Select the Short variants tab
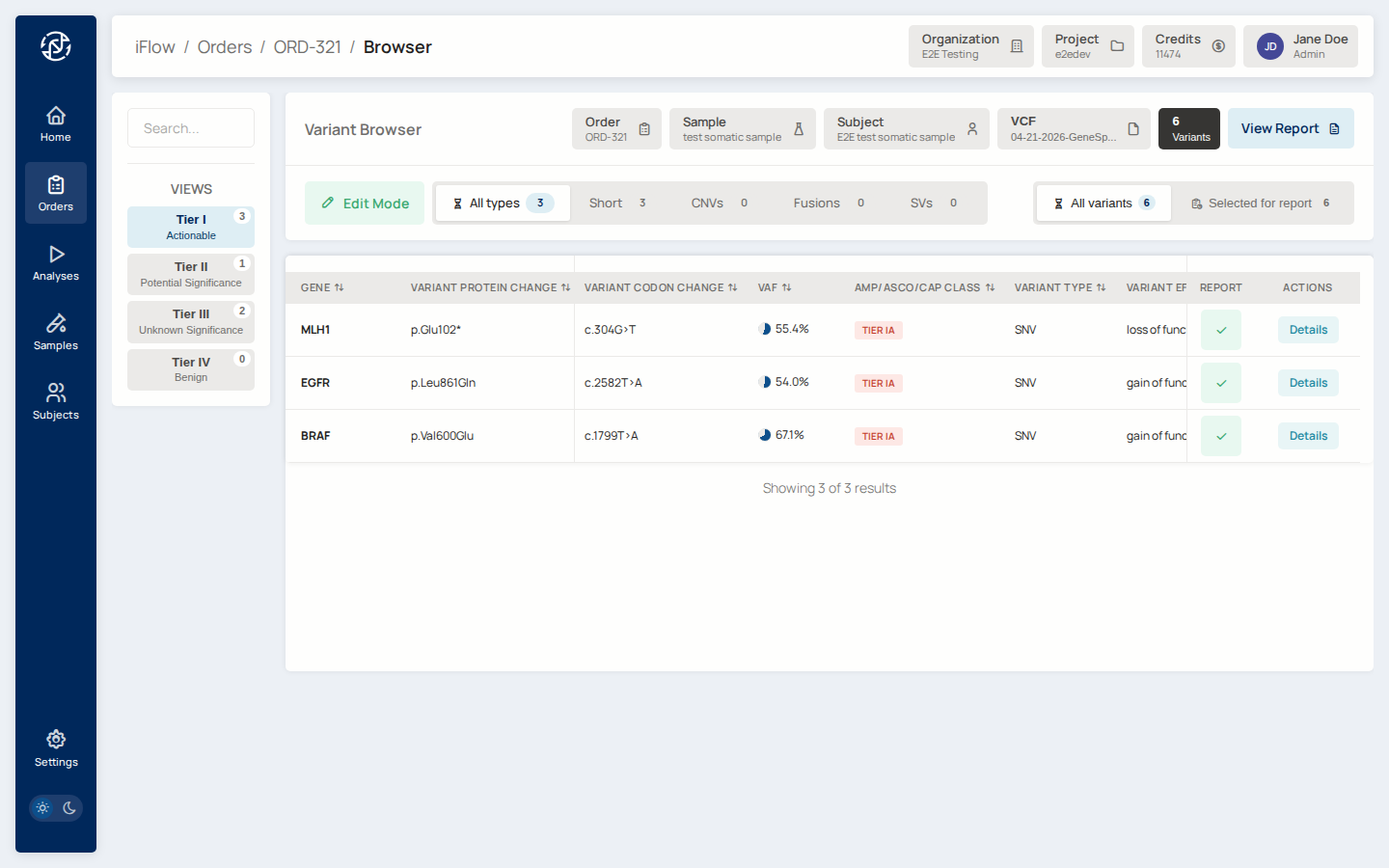This screenshot has width=1389, height=868. 617,203
